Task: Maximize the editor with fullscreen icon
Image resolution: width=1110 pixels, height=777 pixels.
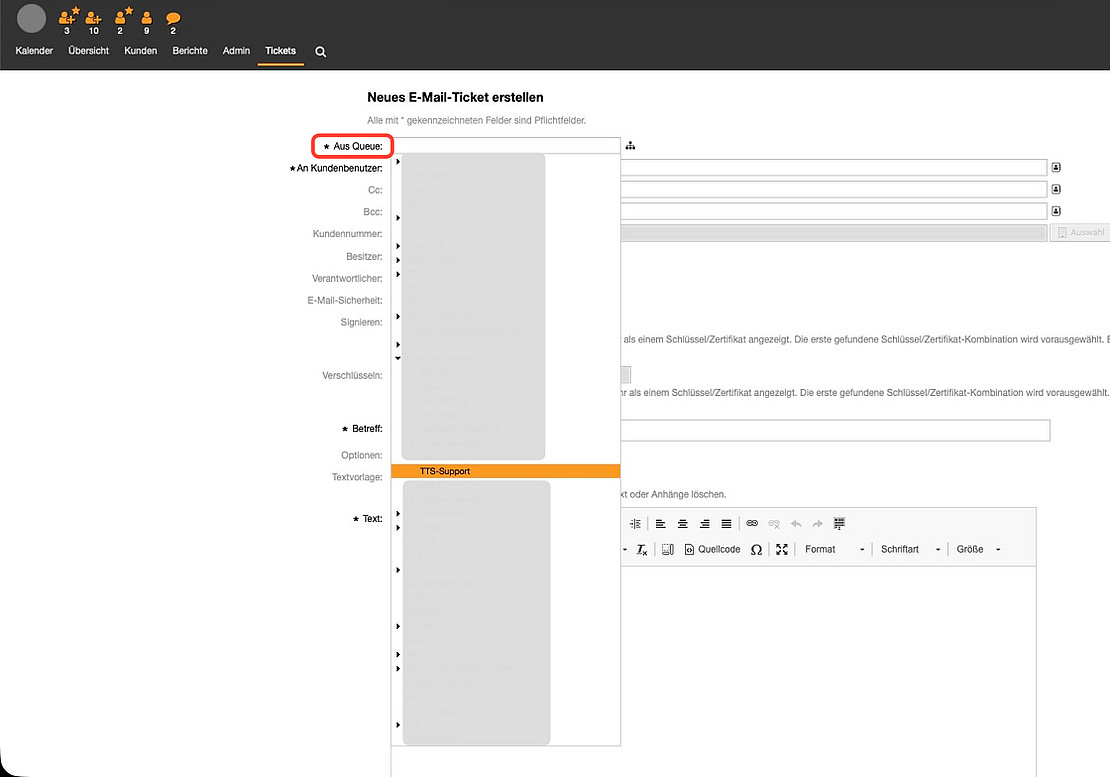Action: [x=782, y=549]
